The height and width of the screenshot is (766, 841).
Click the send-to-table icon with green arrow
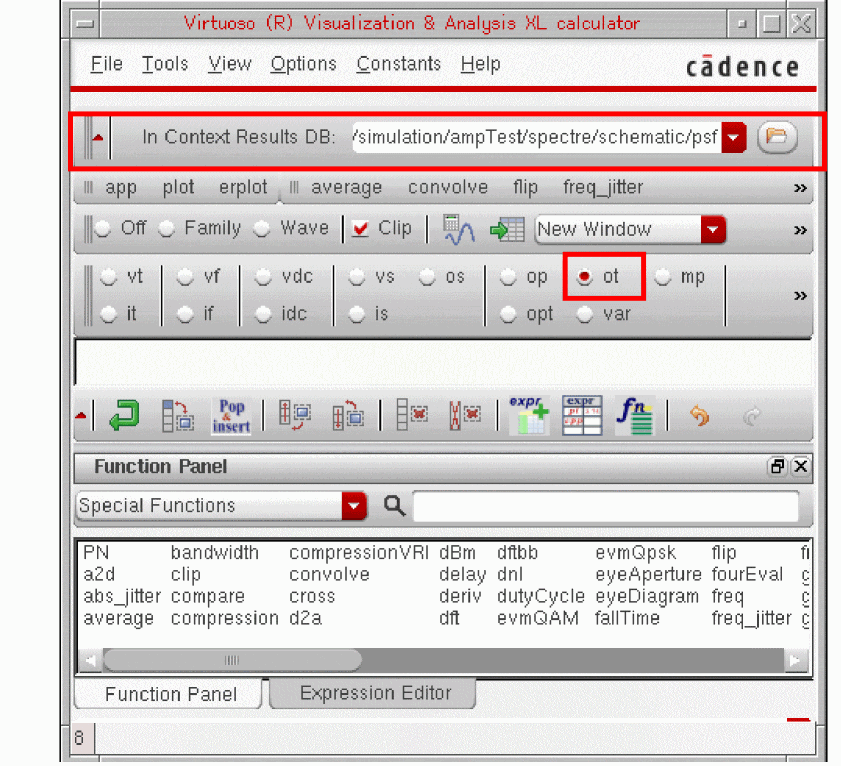[x=507, y=230]
